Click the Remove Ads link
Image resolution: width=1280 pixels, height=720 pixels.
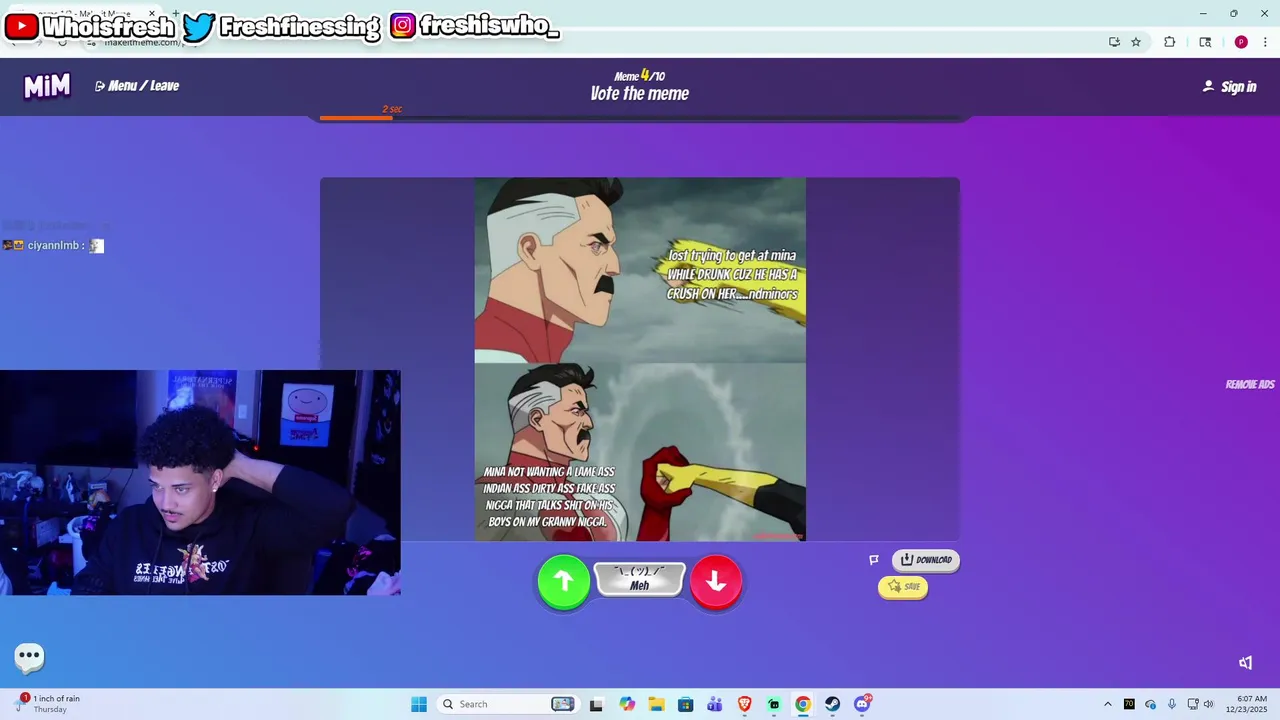pyautogui.click(x=1250, y=385)
